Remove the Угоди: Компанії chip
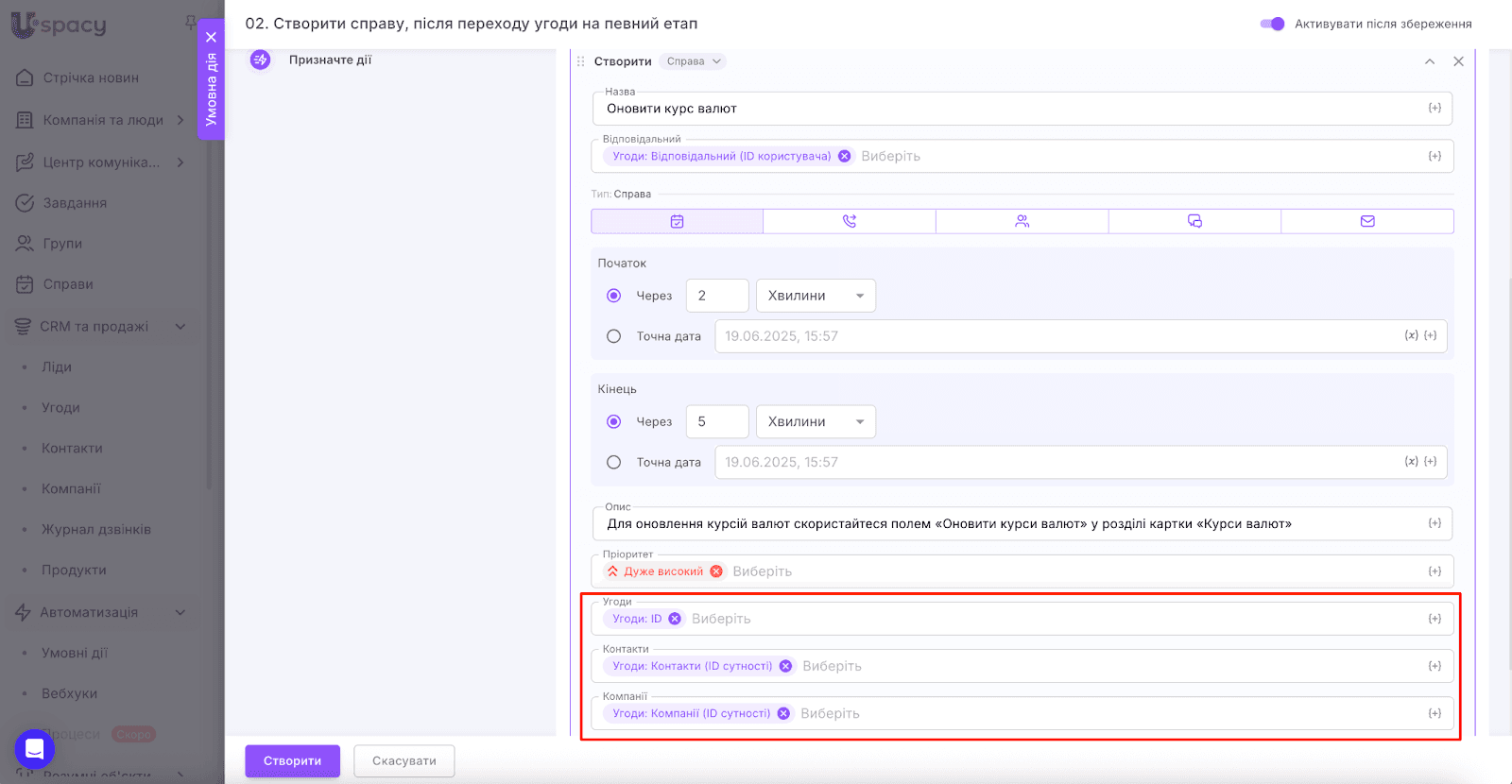This screenshot has width=1512, height=784. 783,713
